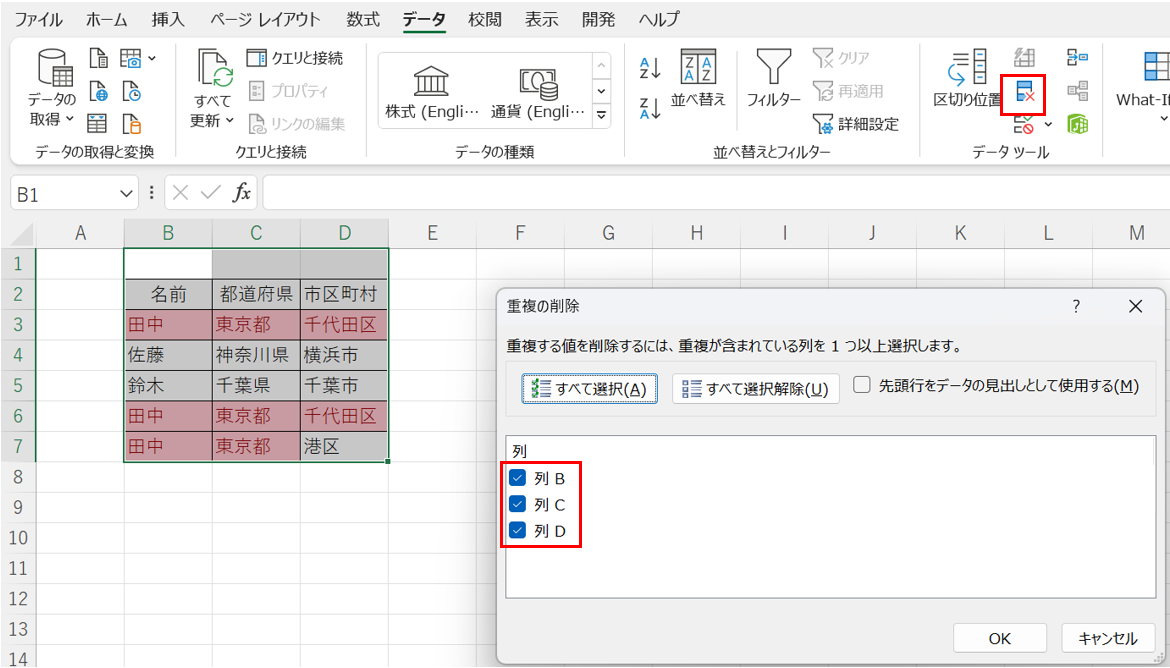Screen dimensions: 1170x668
Task: Click the formula bar input field
Action: [x=716, y=194]
